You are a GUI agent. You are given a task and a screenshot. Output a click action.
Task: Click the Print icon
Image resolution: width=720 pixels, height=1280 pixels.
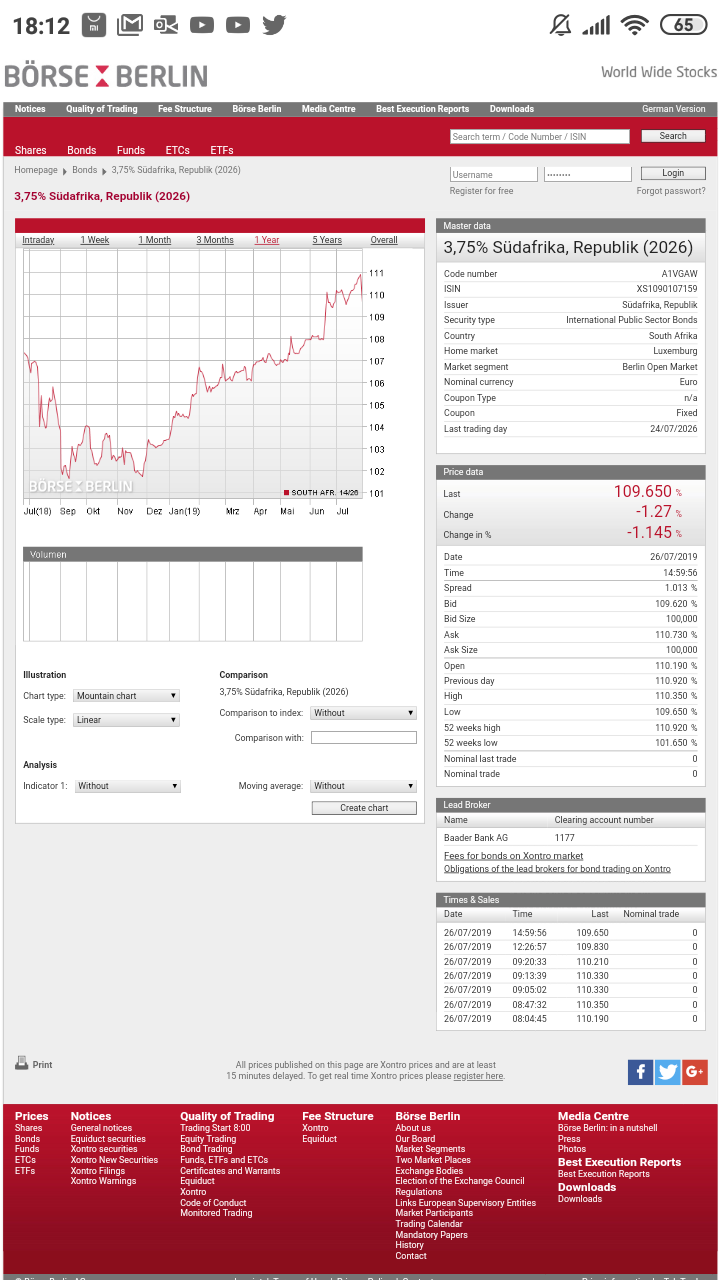click(x=22, y=1063)
